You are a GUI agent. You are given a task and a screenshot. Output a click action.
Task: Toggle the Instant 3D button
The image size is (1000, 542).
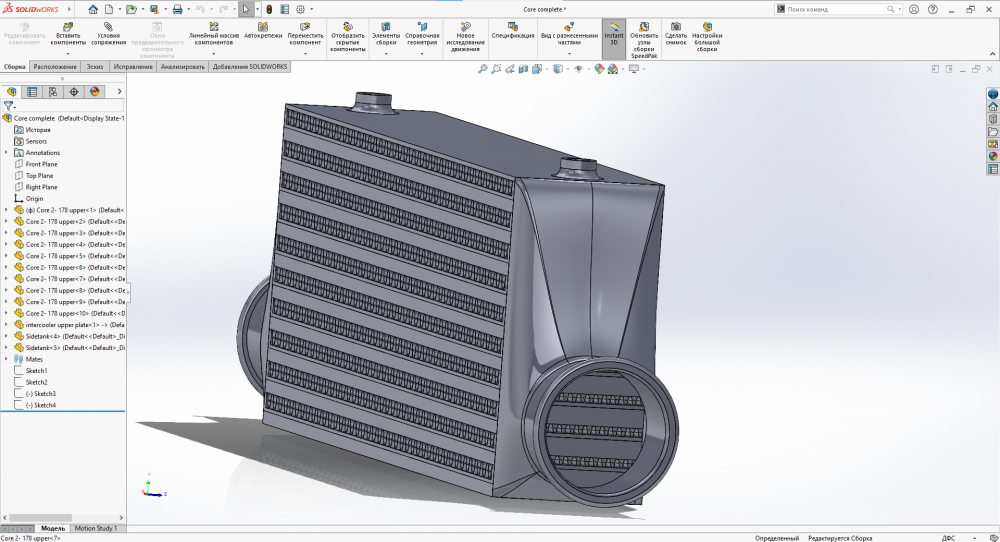coord(613,32)
